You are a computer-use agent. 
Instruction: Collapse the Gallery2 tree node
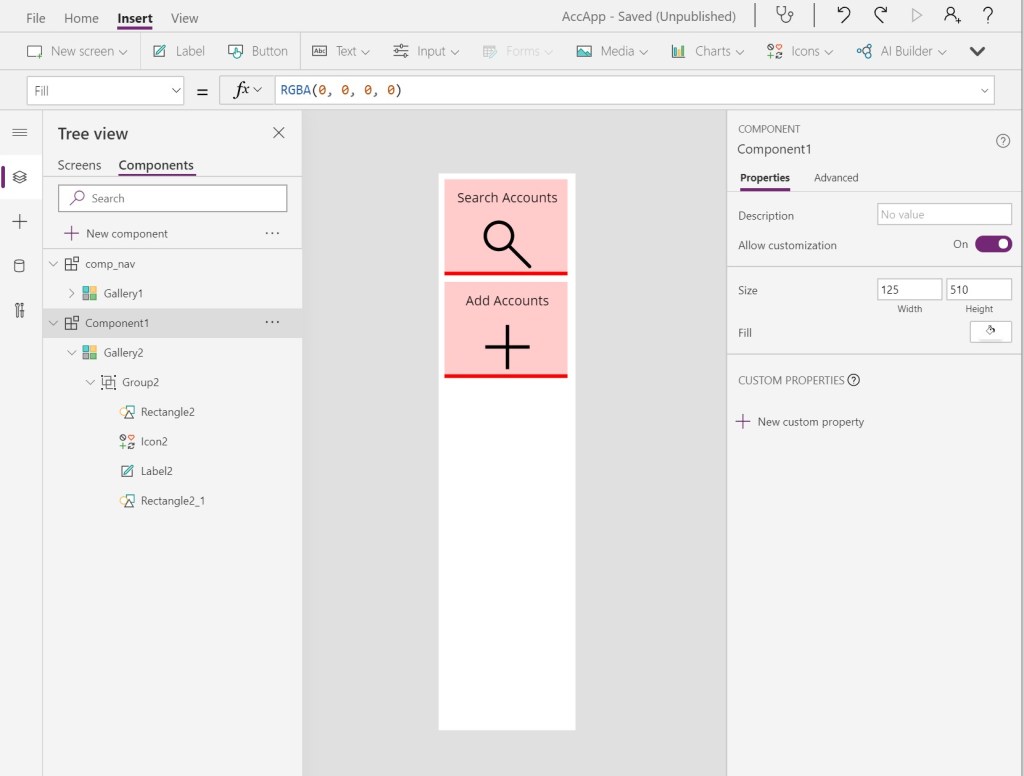click(x=72, y=353)
